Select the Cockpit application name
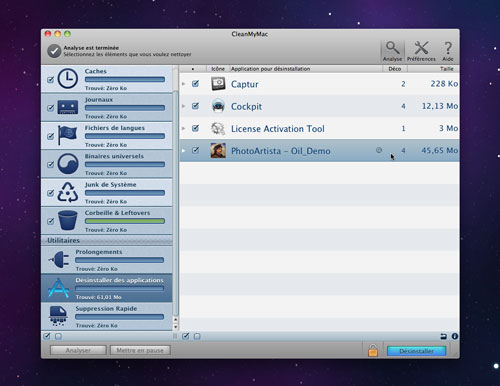 [246, 106]
